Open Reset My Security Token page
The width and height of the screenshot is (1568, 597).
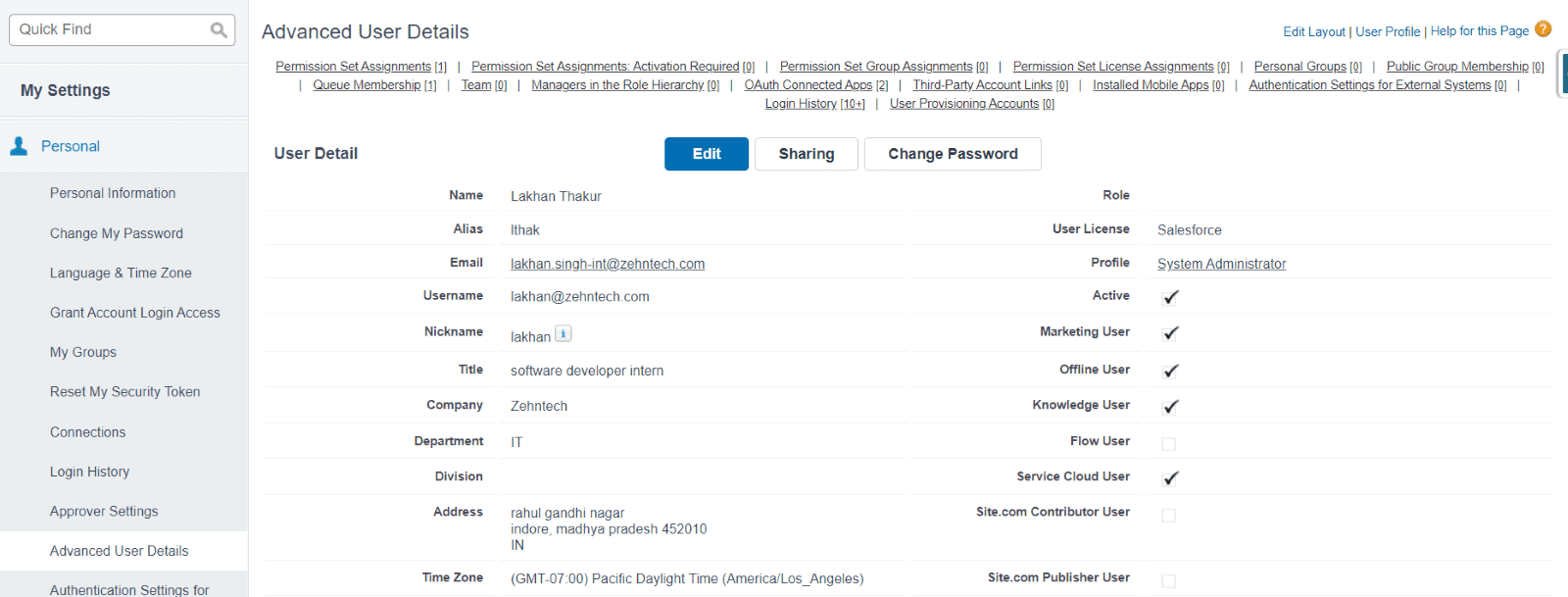[124, 392]
